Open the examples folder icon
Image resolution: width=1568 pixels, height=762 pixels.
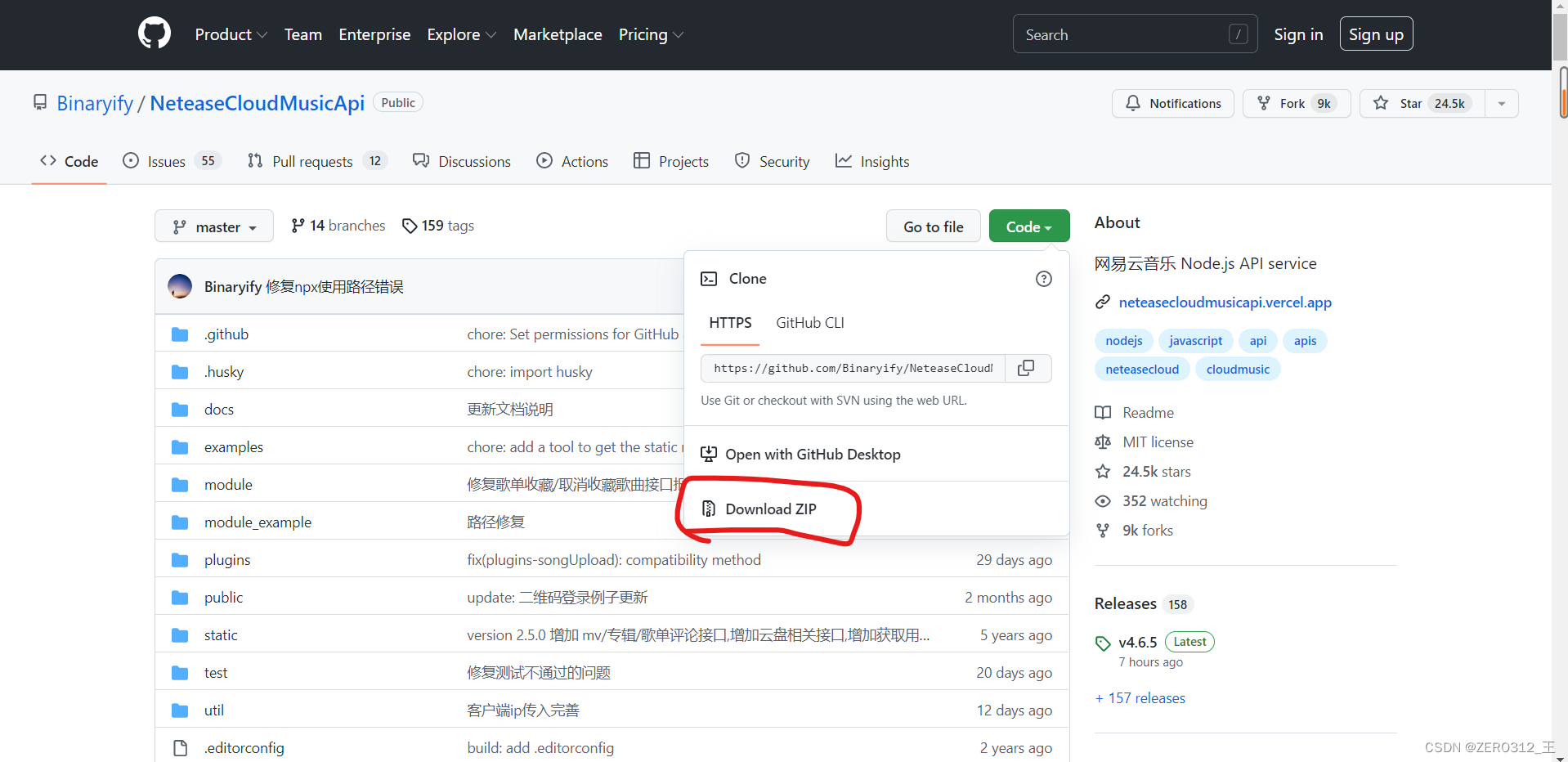point(180,447)
